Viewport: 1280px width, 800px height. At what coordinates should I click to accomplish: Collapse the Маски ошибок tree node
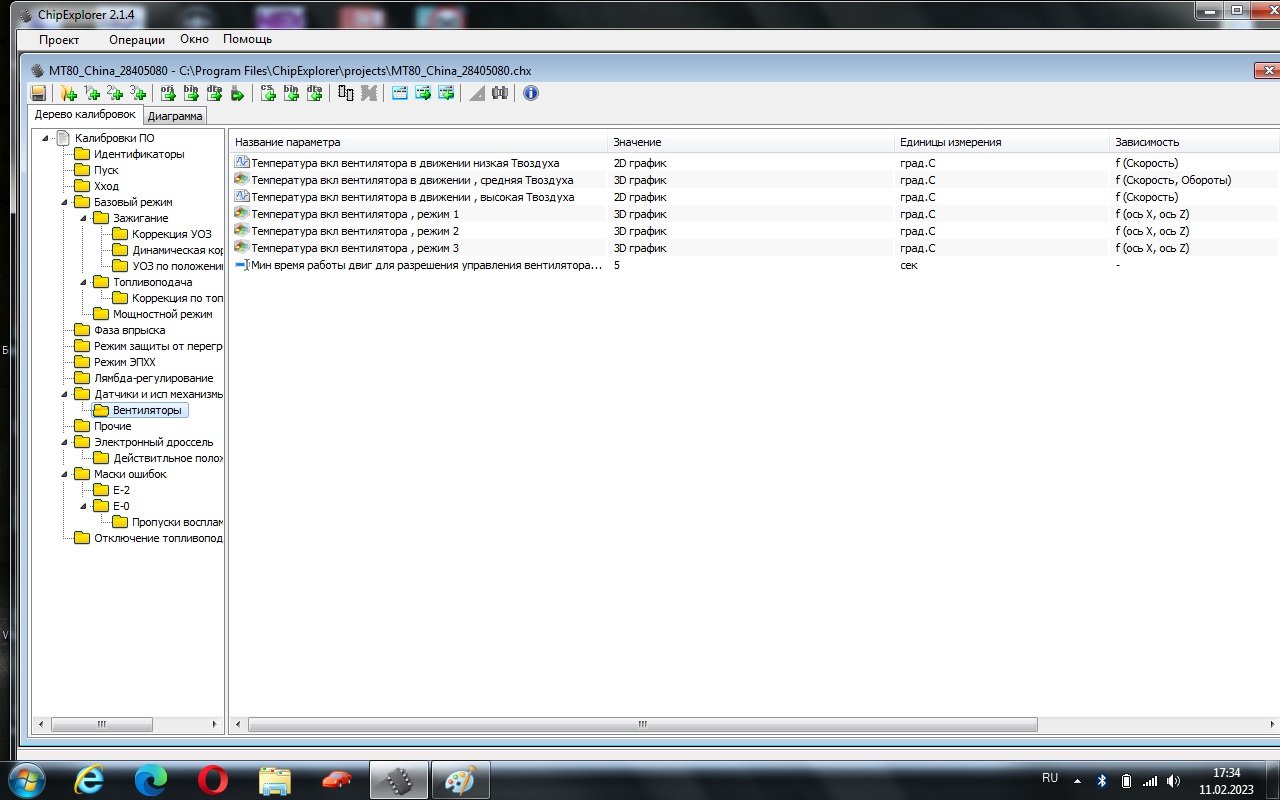65,474
